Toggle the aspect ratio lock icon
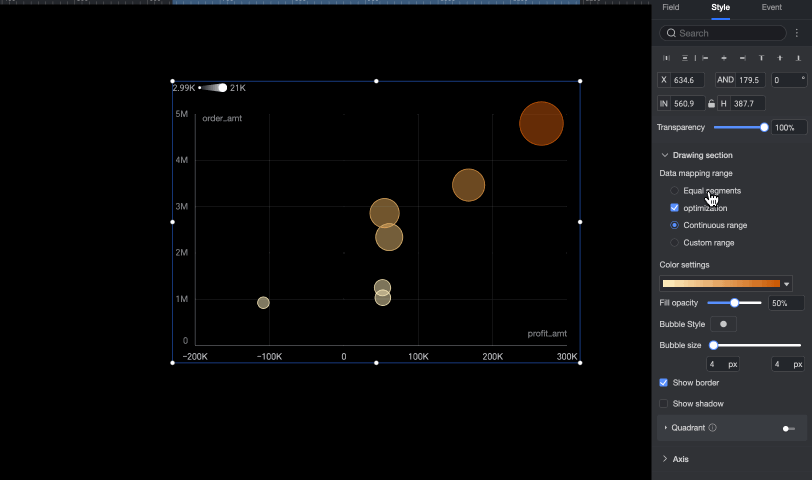The image size is (812, 480). tap(712, 104)
